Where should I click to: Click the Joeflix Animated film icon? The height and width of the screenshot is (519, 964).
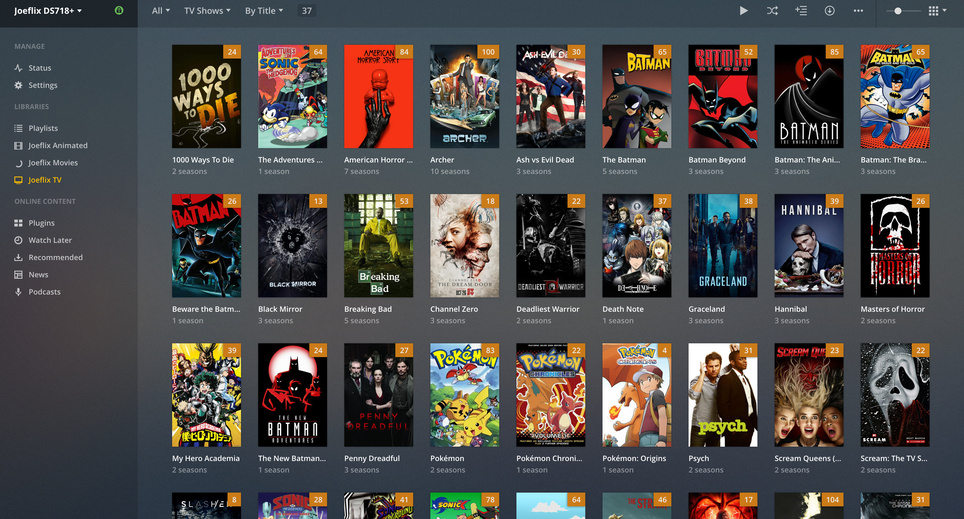pyautogui.click(x=18, y=145)
